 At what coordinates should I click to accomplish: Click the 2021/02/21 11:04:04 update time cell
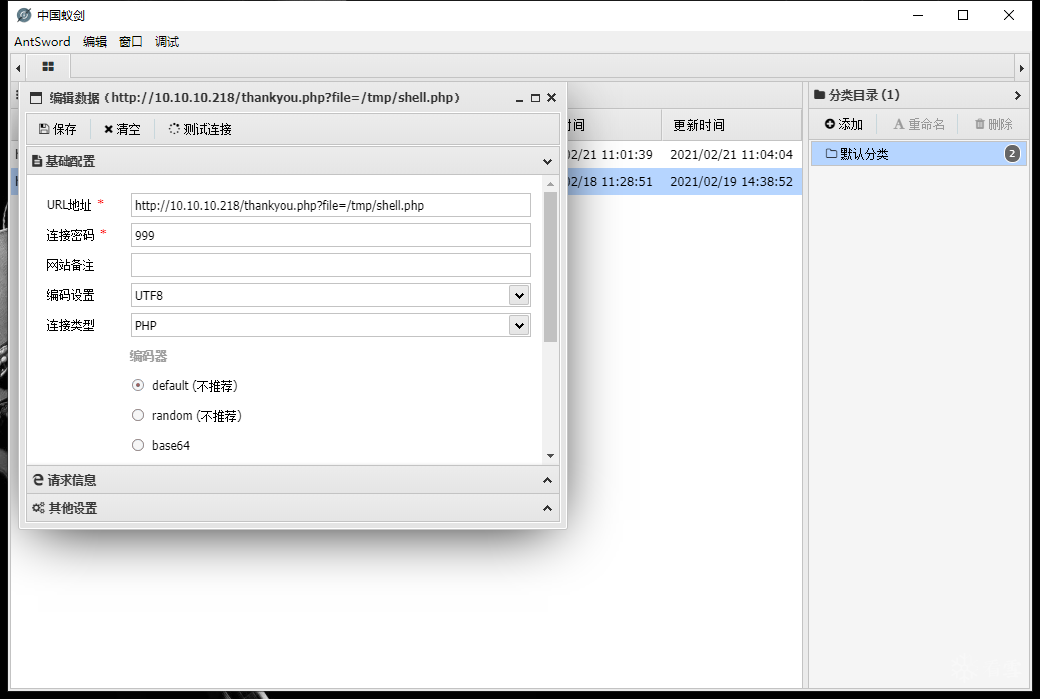[x=731, y=155]
